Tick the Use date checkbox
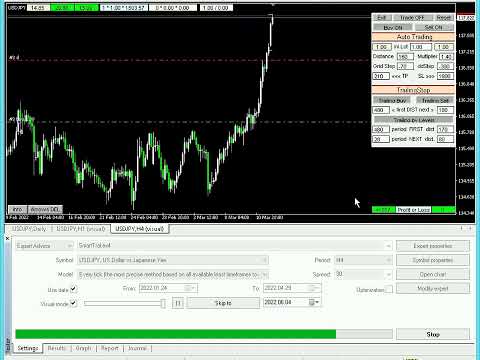This screenshot has height=360, width=480. 73,289
